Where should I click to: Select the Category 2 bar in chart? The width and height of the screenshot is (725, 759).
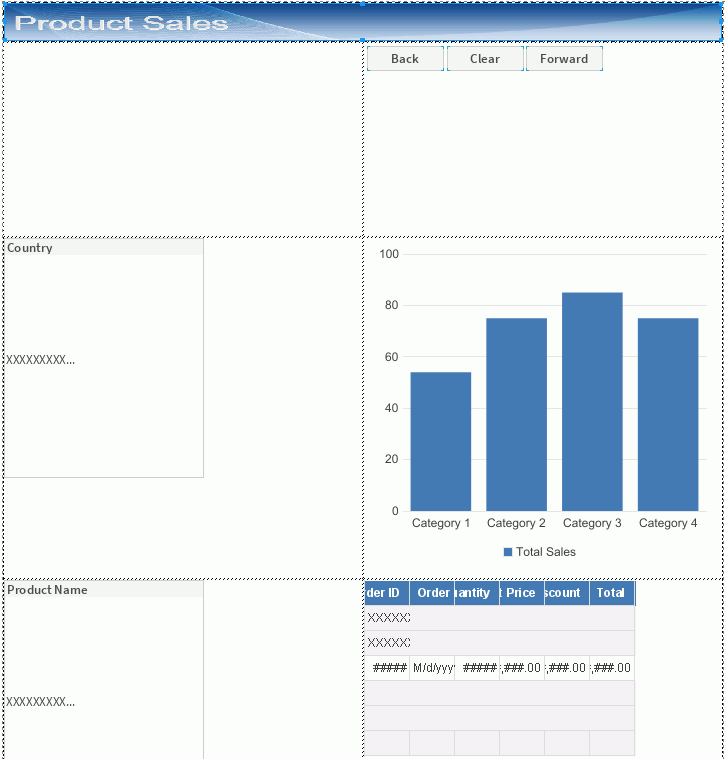[x=516, y=414]
